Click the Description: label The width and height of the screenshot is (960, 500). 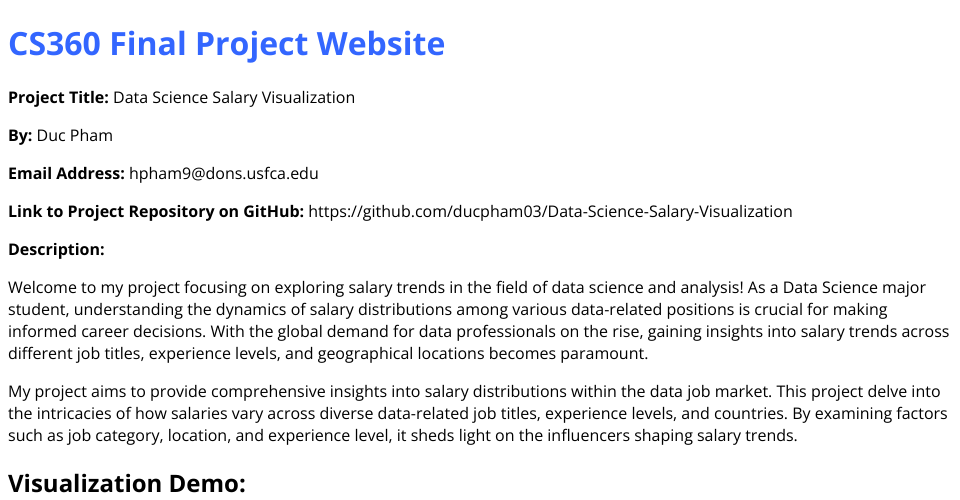coord(56,250)
